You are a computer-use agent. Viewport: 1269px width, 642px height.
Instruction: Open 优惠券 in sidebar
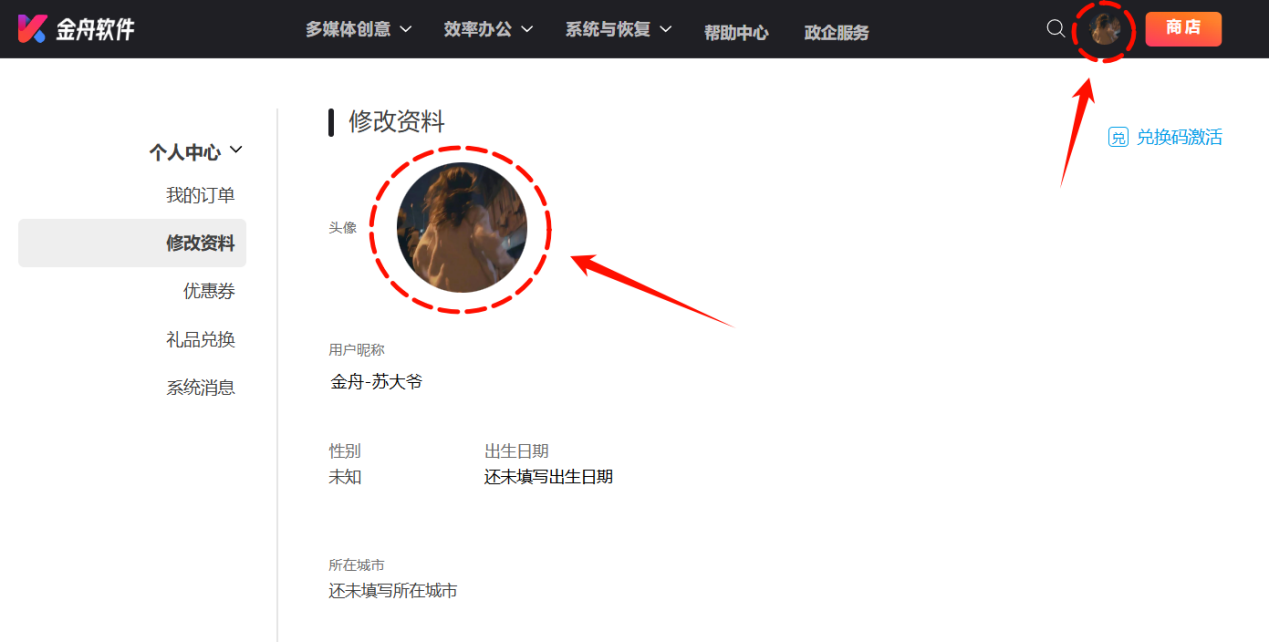tap(209, 291)
